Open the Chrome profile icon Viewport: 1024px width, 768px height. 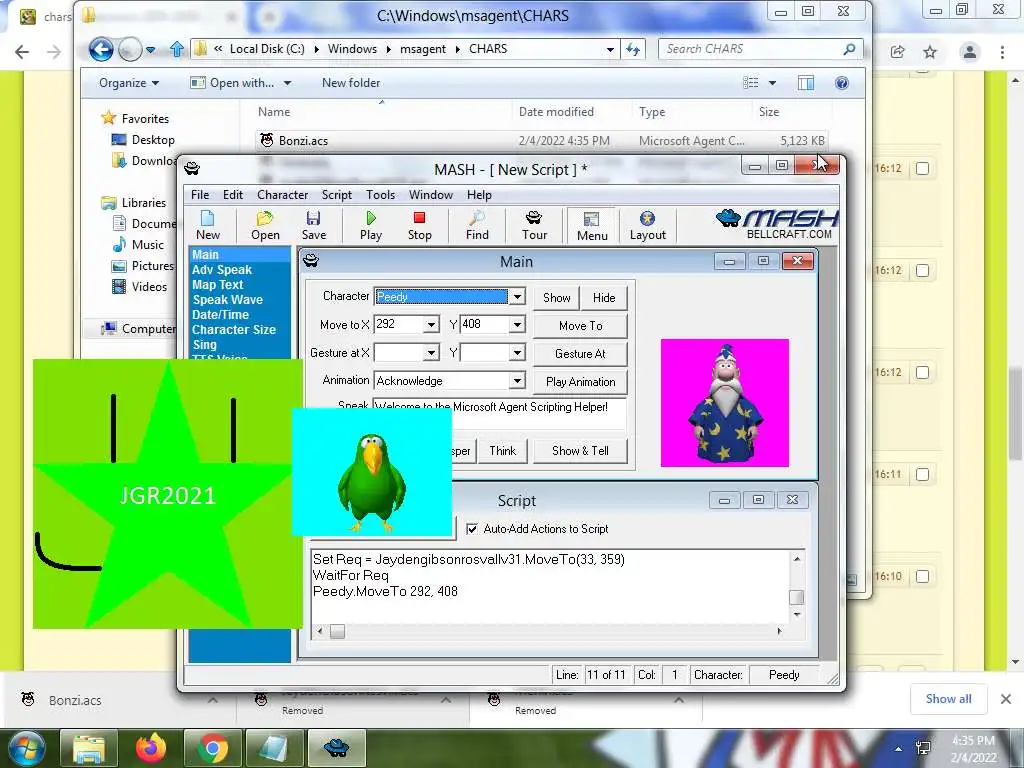coord(970,52)
